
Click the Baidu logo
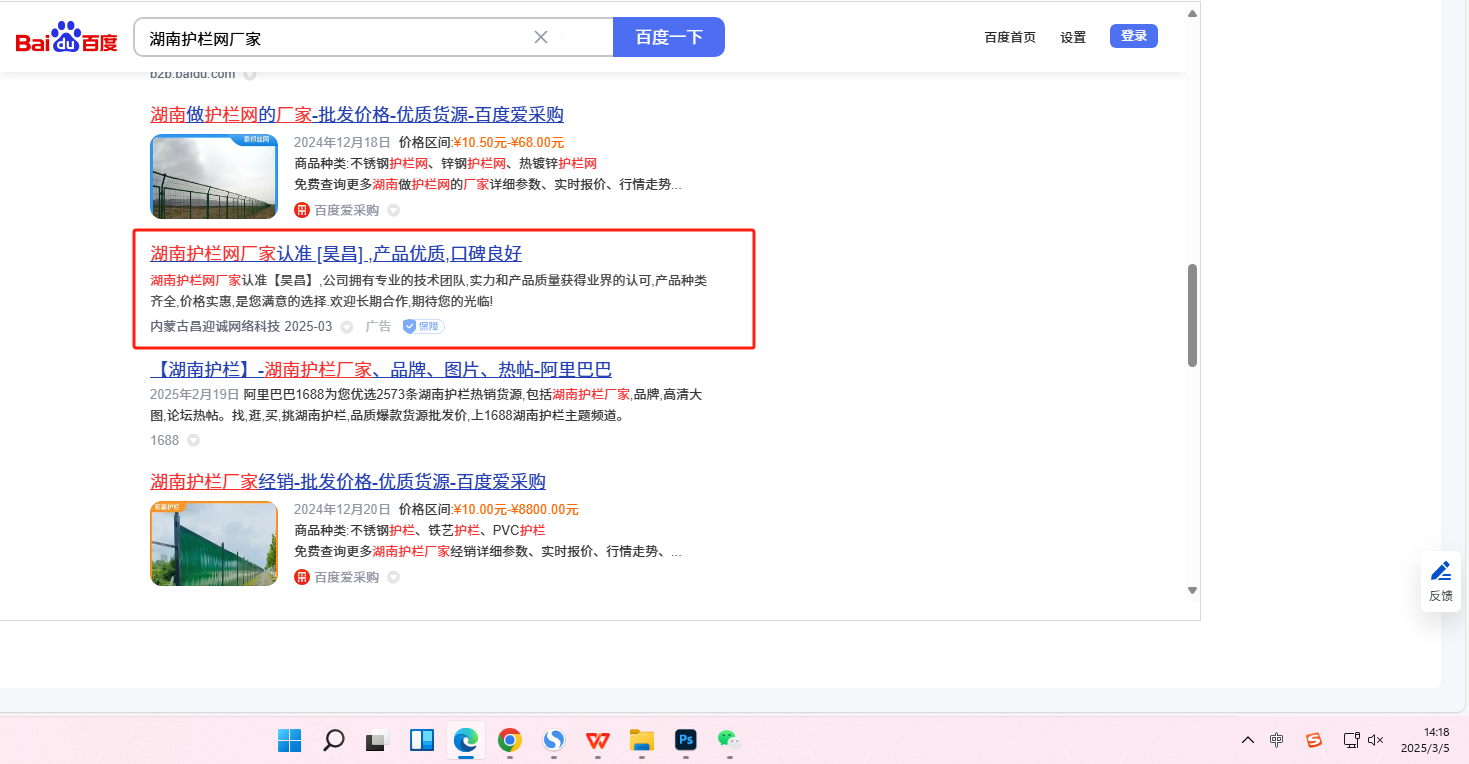66,39
